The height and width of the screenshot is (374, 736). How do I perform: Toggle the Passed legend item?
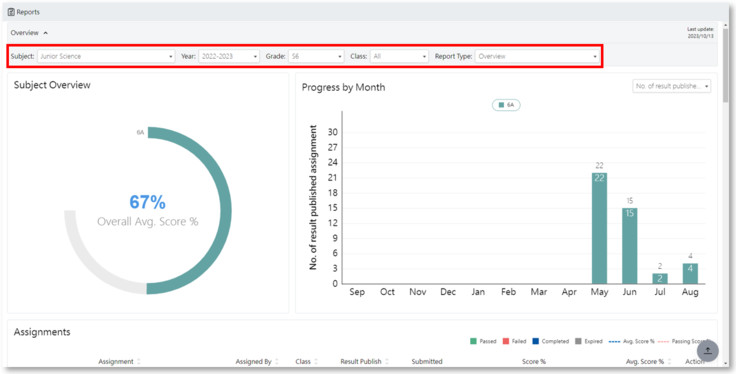point(483,342)
